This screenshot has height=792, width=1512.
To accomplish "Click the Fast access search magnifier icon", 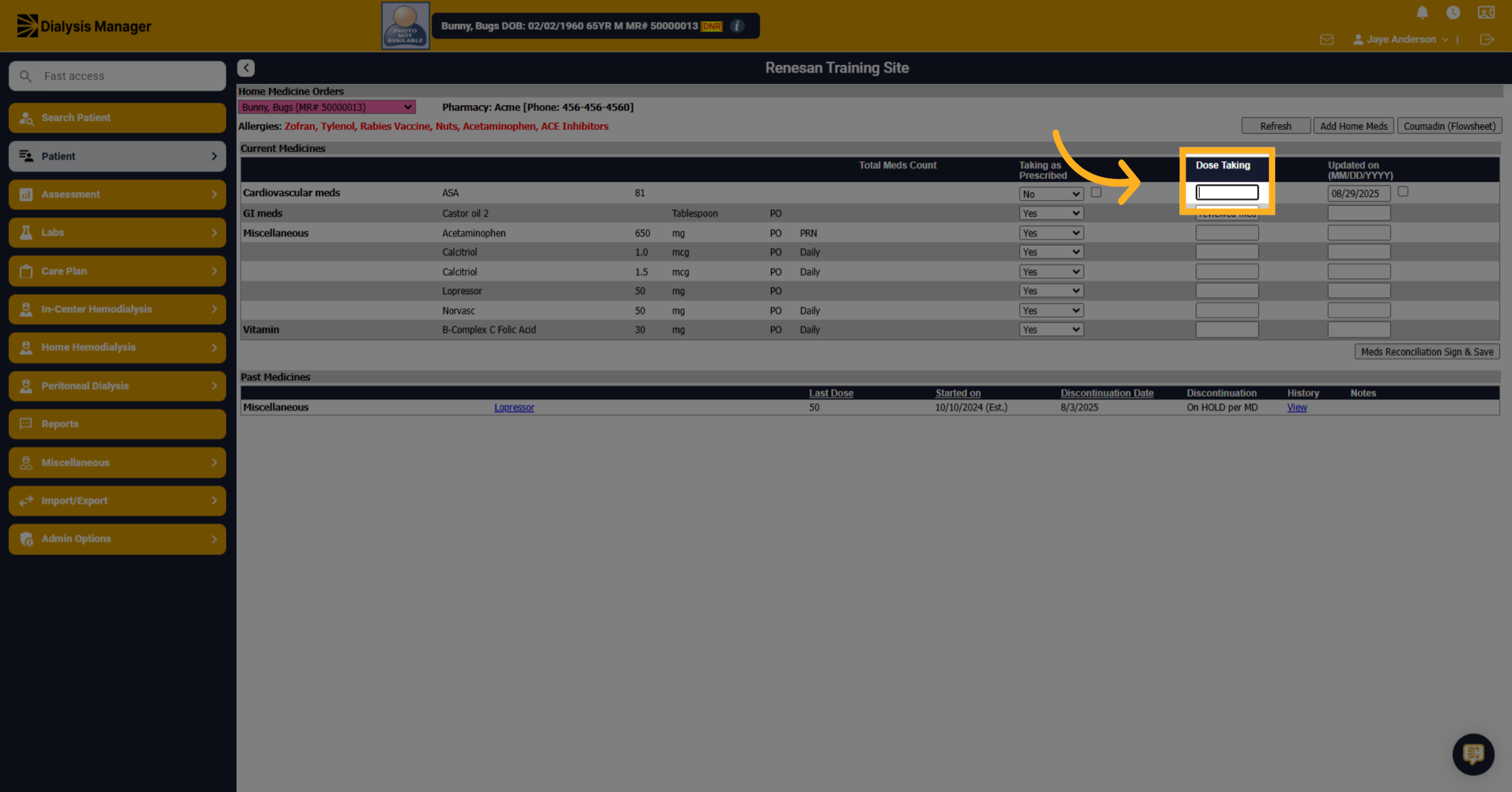I will coord(25,76).
